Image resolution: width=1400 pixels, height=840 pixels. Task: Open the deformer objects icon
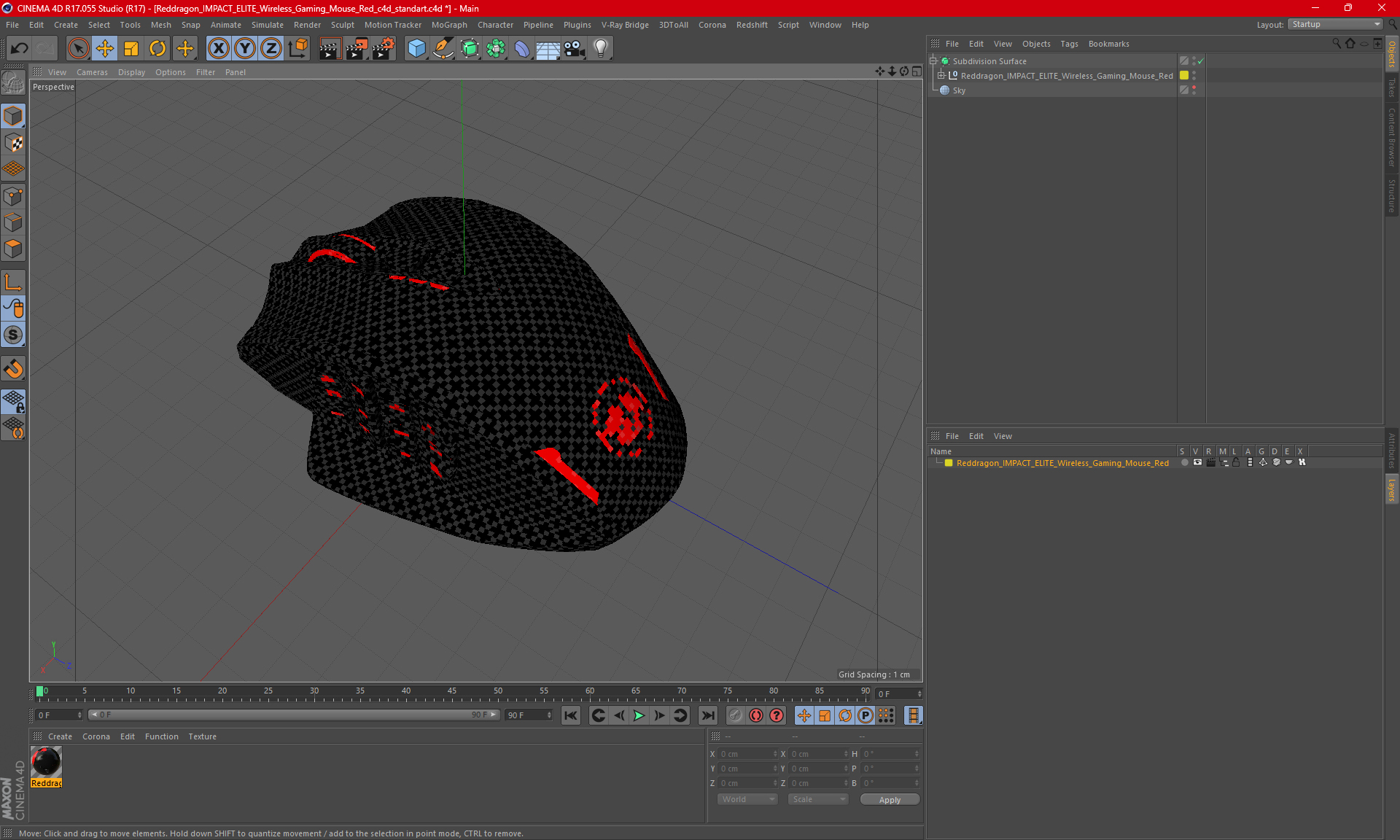coord(522,48)
